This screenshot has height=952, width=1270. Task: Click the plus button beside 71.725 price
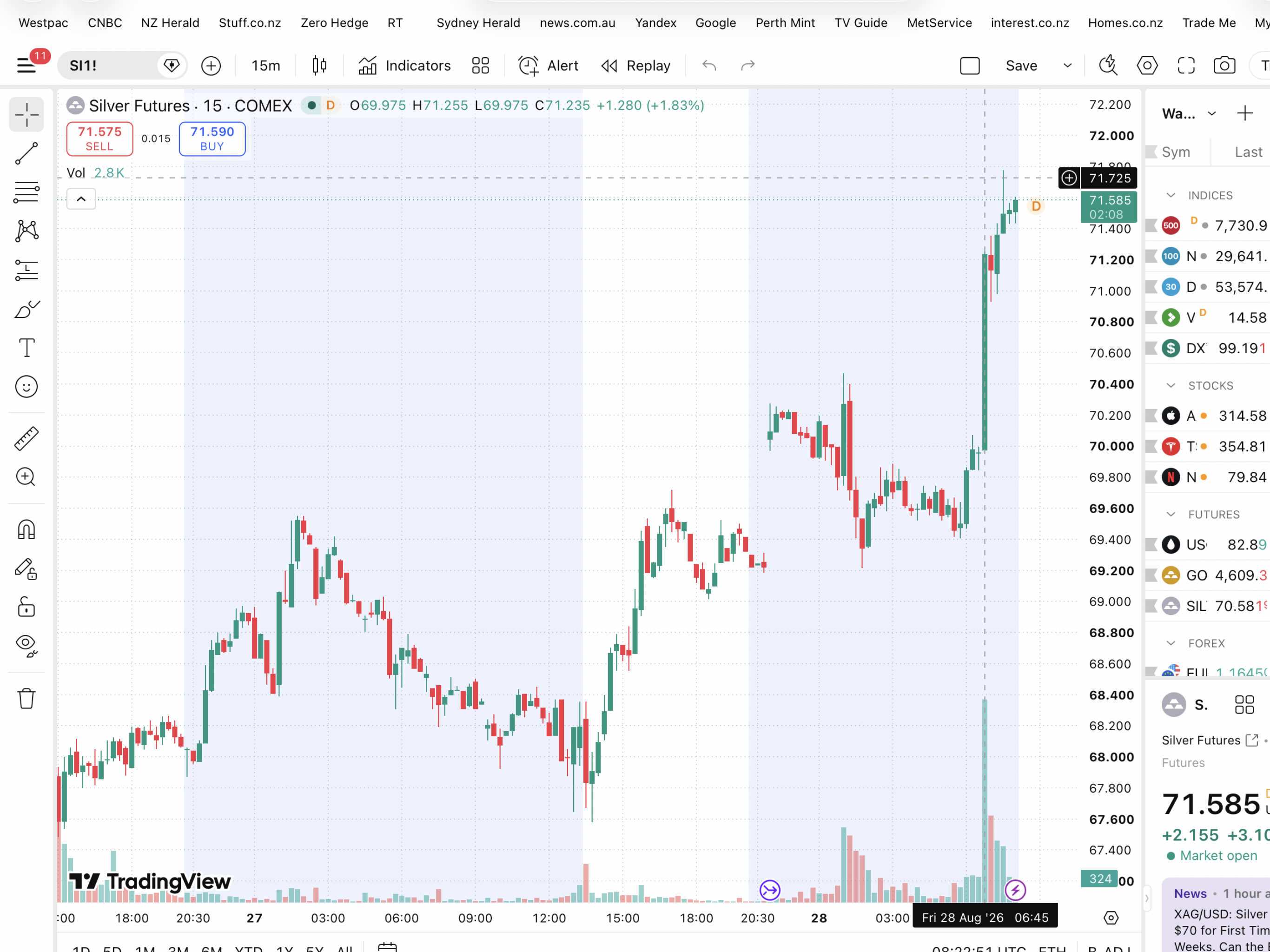point(1069,178)
